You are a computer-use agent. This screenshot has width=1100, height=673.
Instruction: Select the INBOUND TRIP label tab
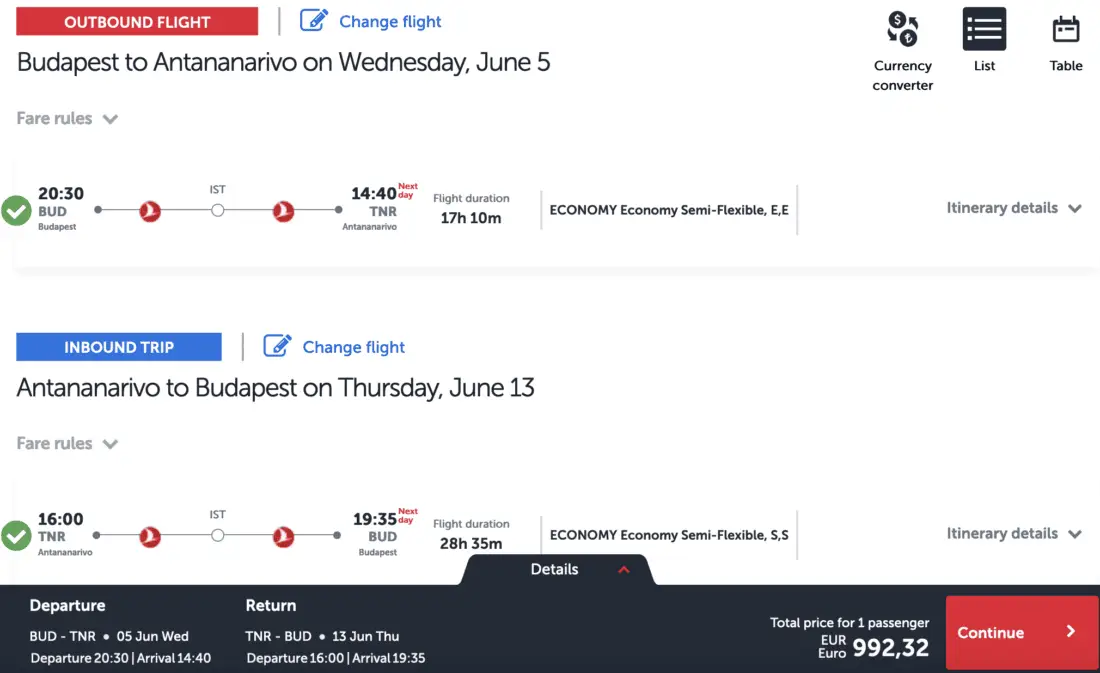click(119, 347)
